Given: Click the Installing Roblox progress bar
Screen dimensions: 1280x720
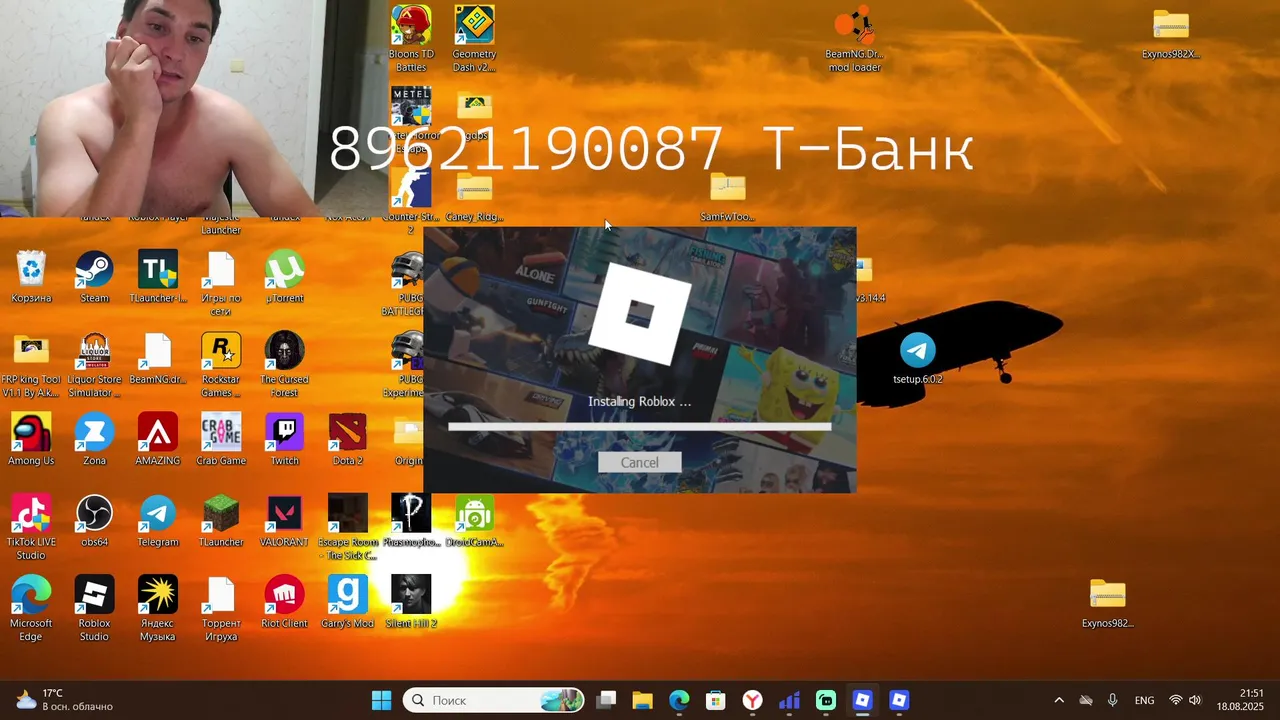Looking at the screenshot, I should click(x=639, y=426).
